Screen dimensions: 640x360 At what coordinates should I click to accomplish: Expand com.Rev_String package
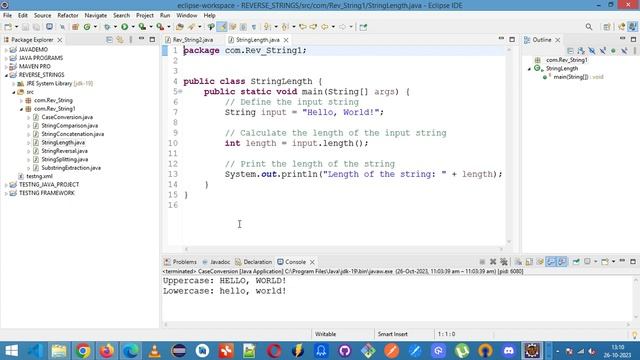point(21,100)
